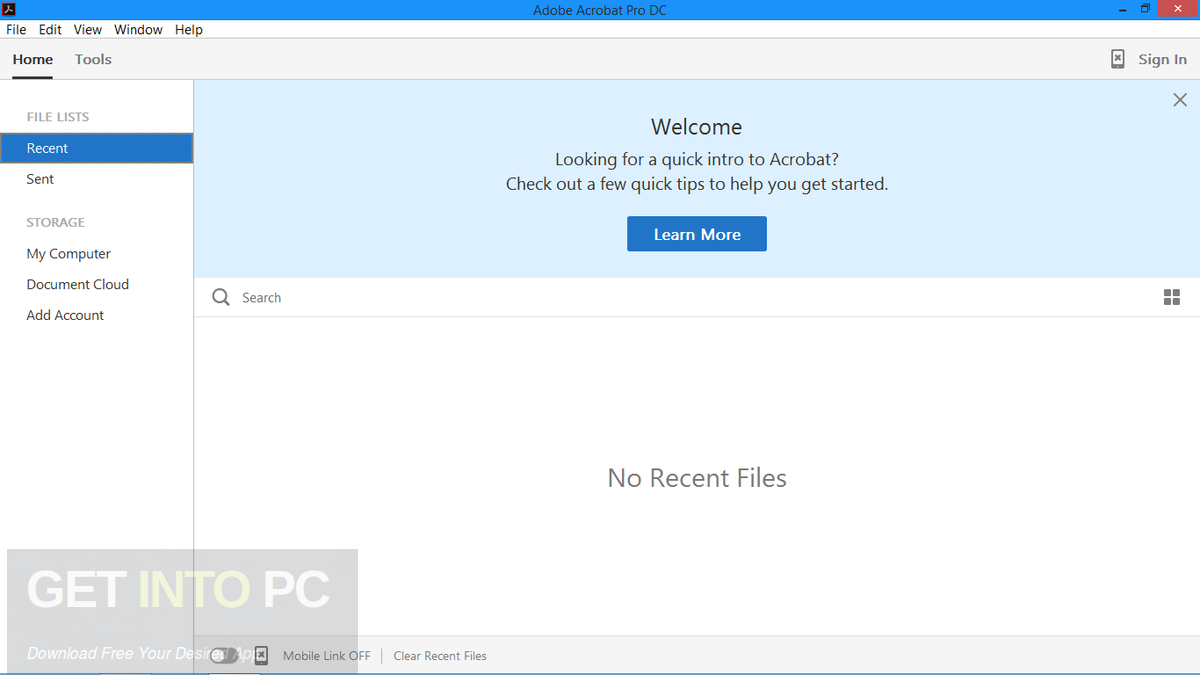The height and width of the screenshot is (675, 1200).
Task: Click the Learn More button
Action: pyautogui.click(x=697, y=234)
